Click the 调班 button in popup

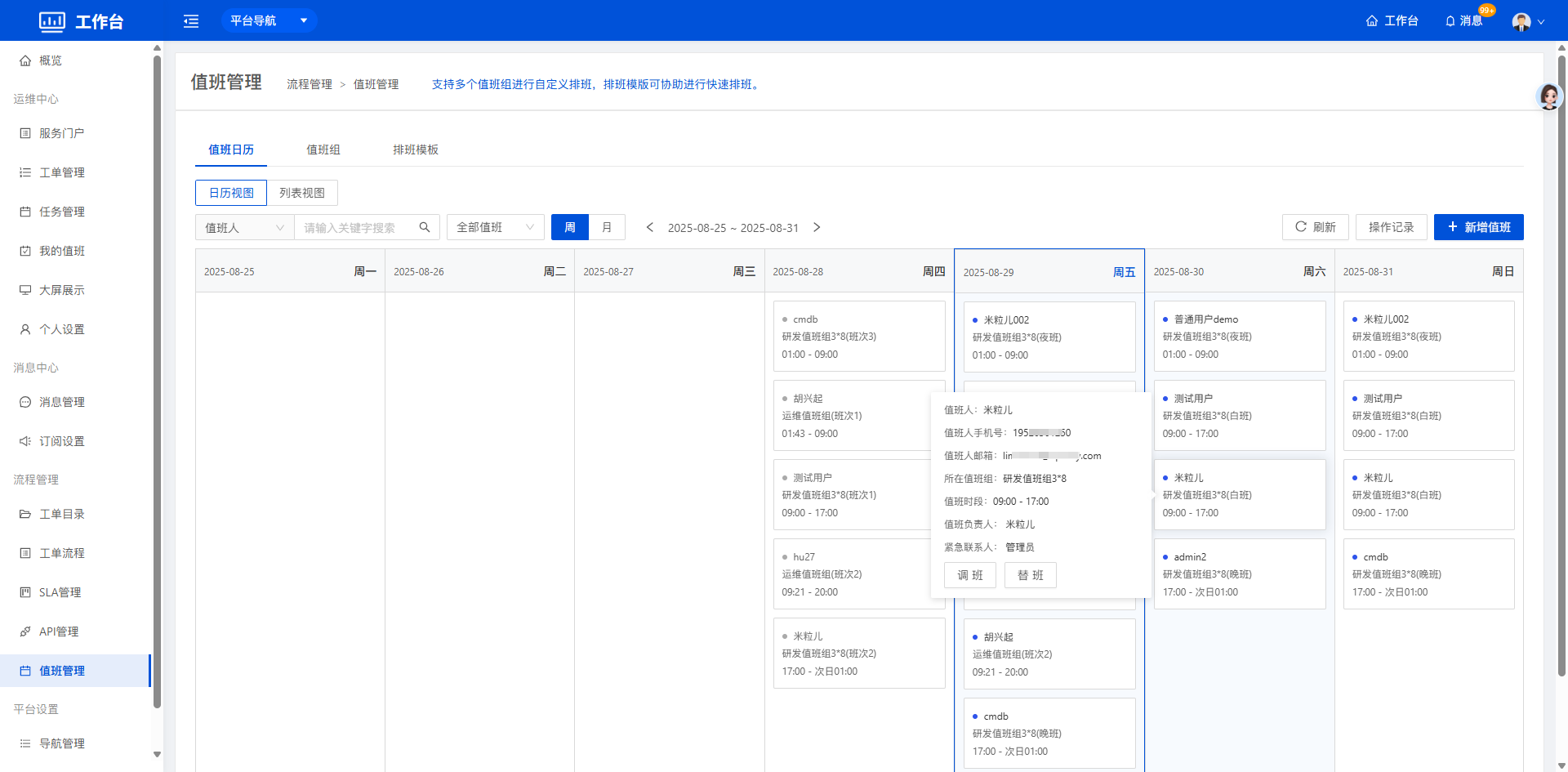click(970, 575)
